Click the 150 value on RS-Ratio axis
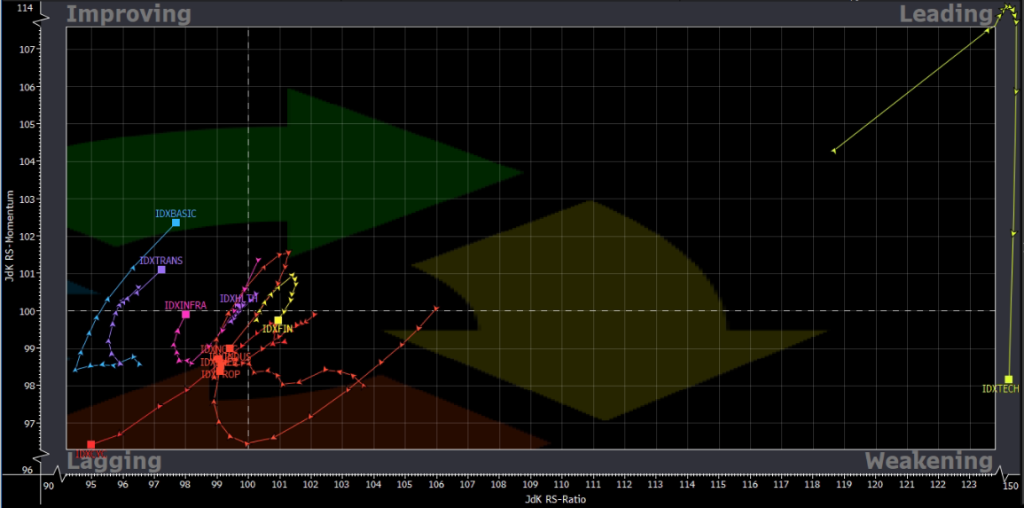 tap(1010, 486)
